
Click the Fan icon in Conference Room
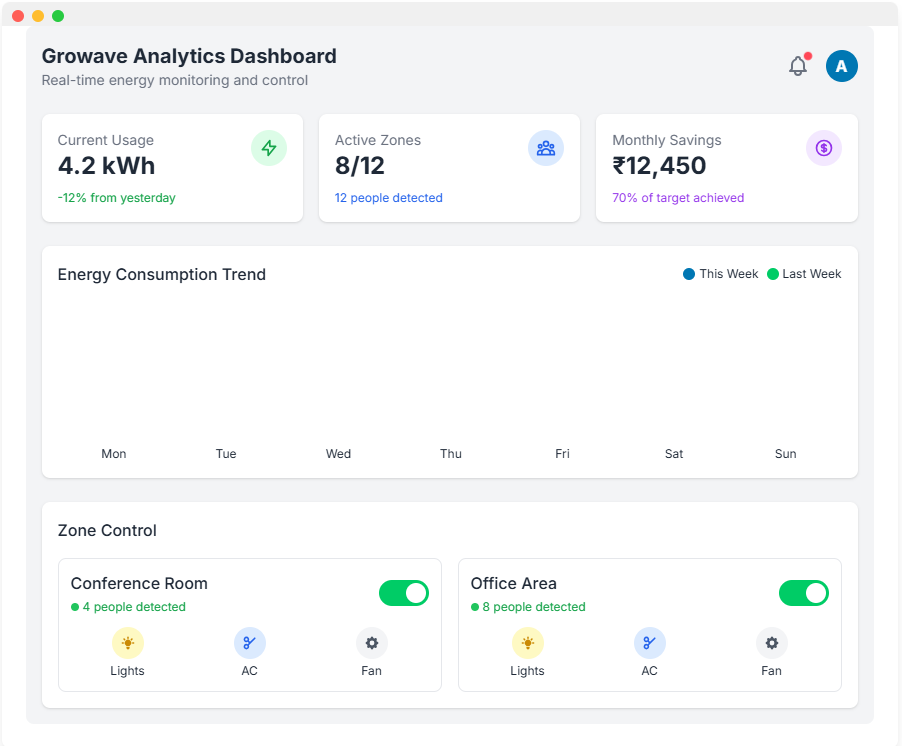tap(371, 643)
